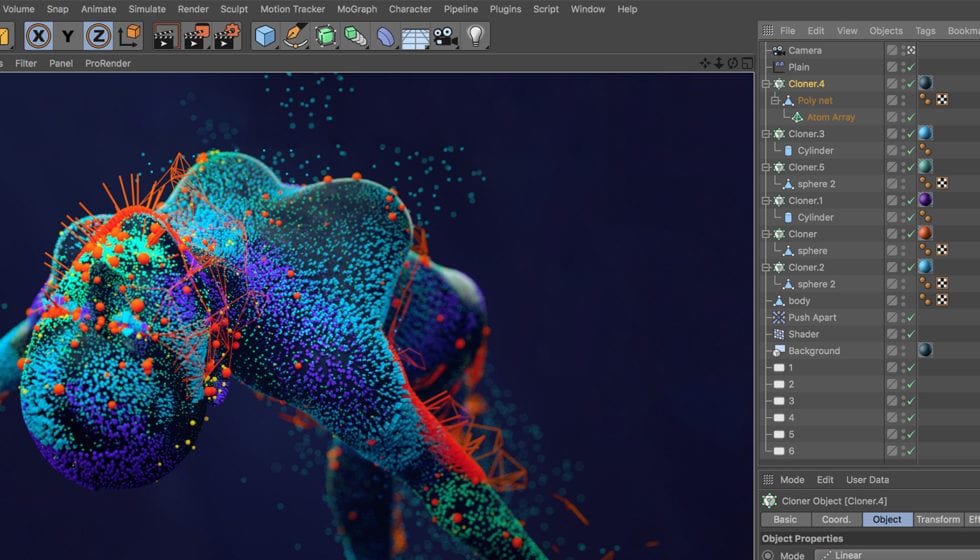Toggle layer square on Cloner.5 row

pyautogui.click(x=892, y=167)
